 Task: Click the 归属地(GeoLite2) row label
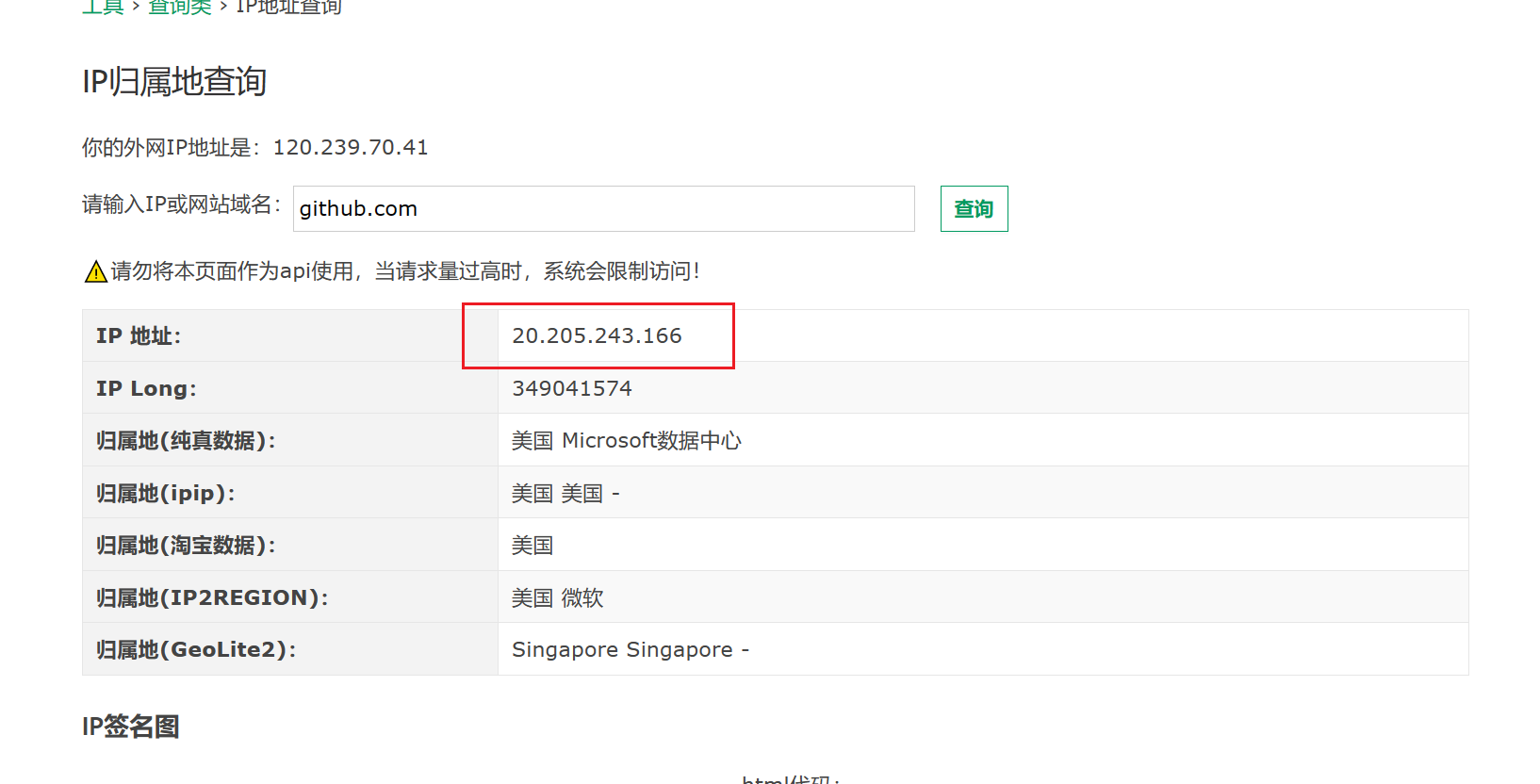tap(196, 649)
